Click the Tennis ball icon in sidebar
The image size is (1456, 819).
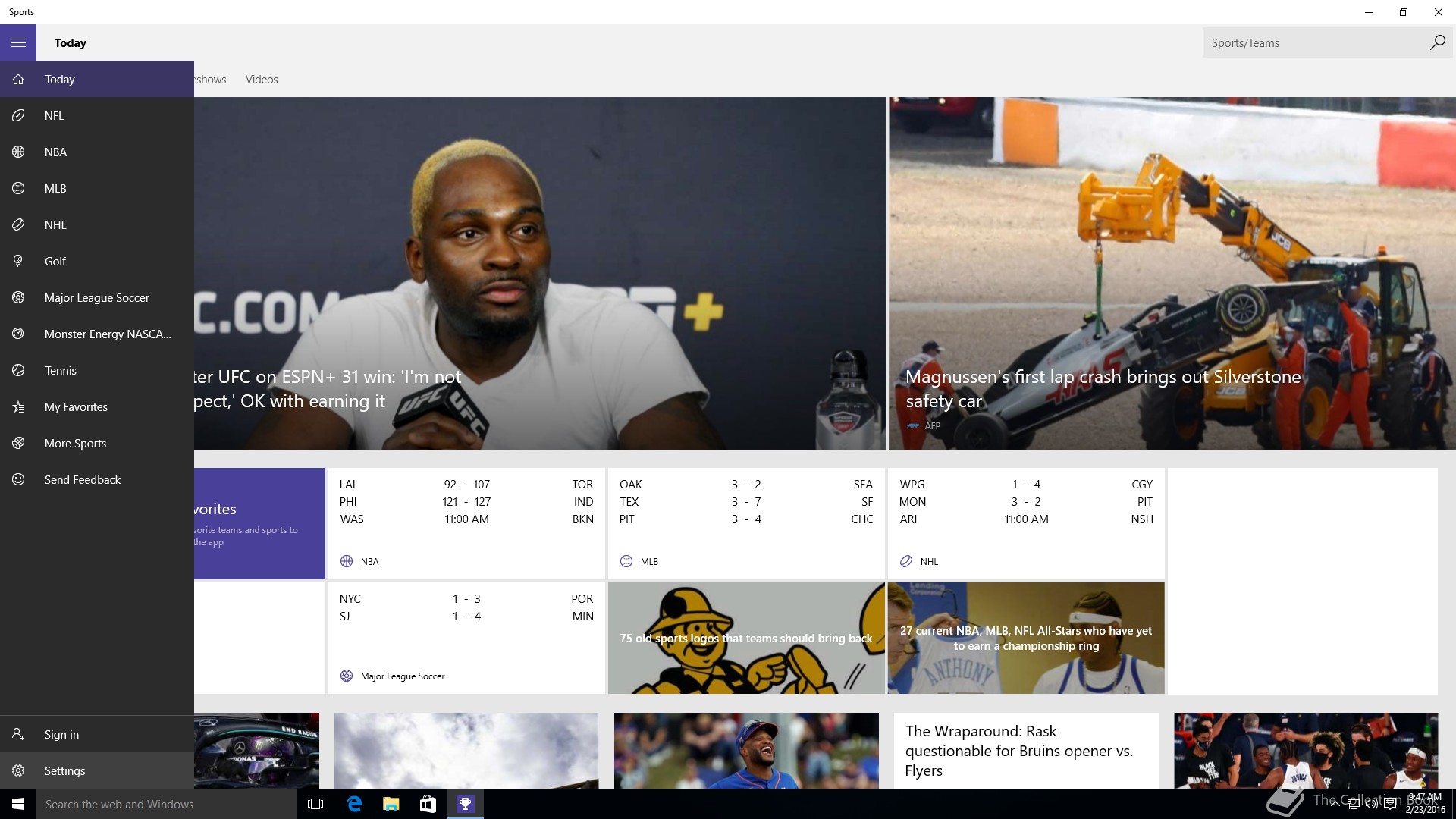click(18, 371)
